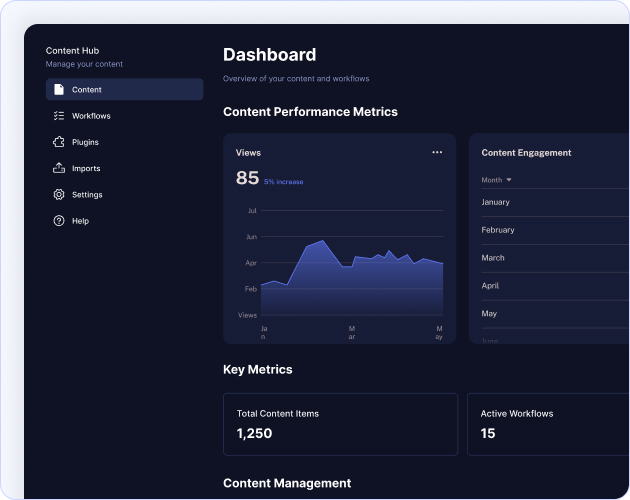Click the 5% increase label
The image size is (630, 500).
pos(283,182)
